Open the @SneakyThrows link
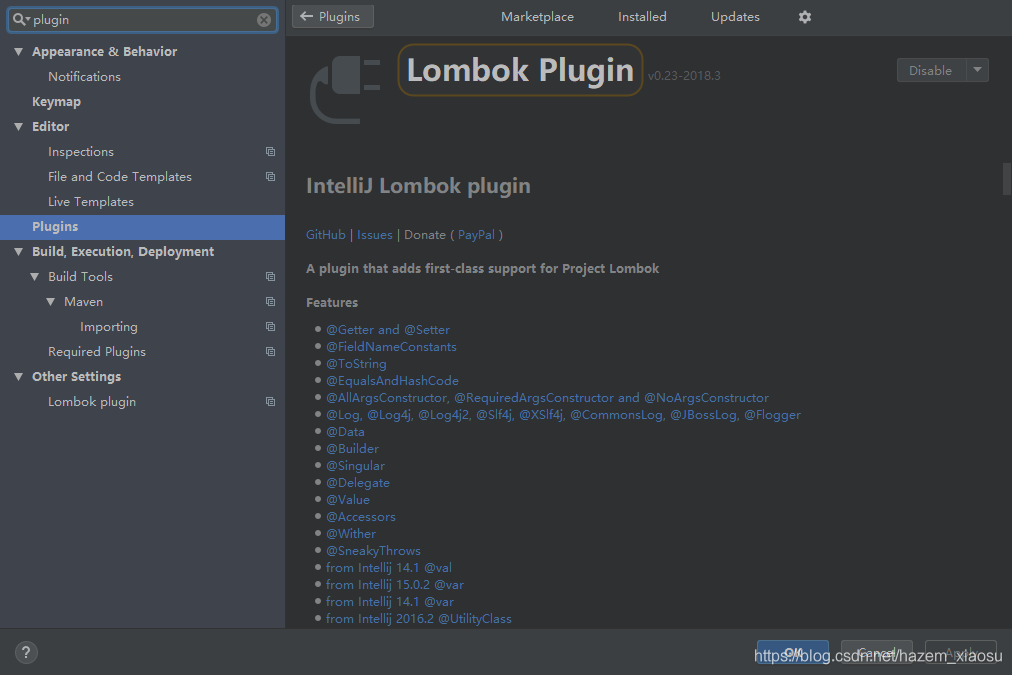This screenshot has height=675, width=1012. 373,550
